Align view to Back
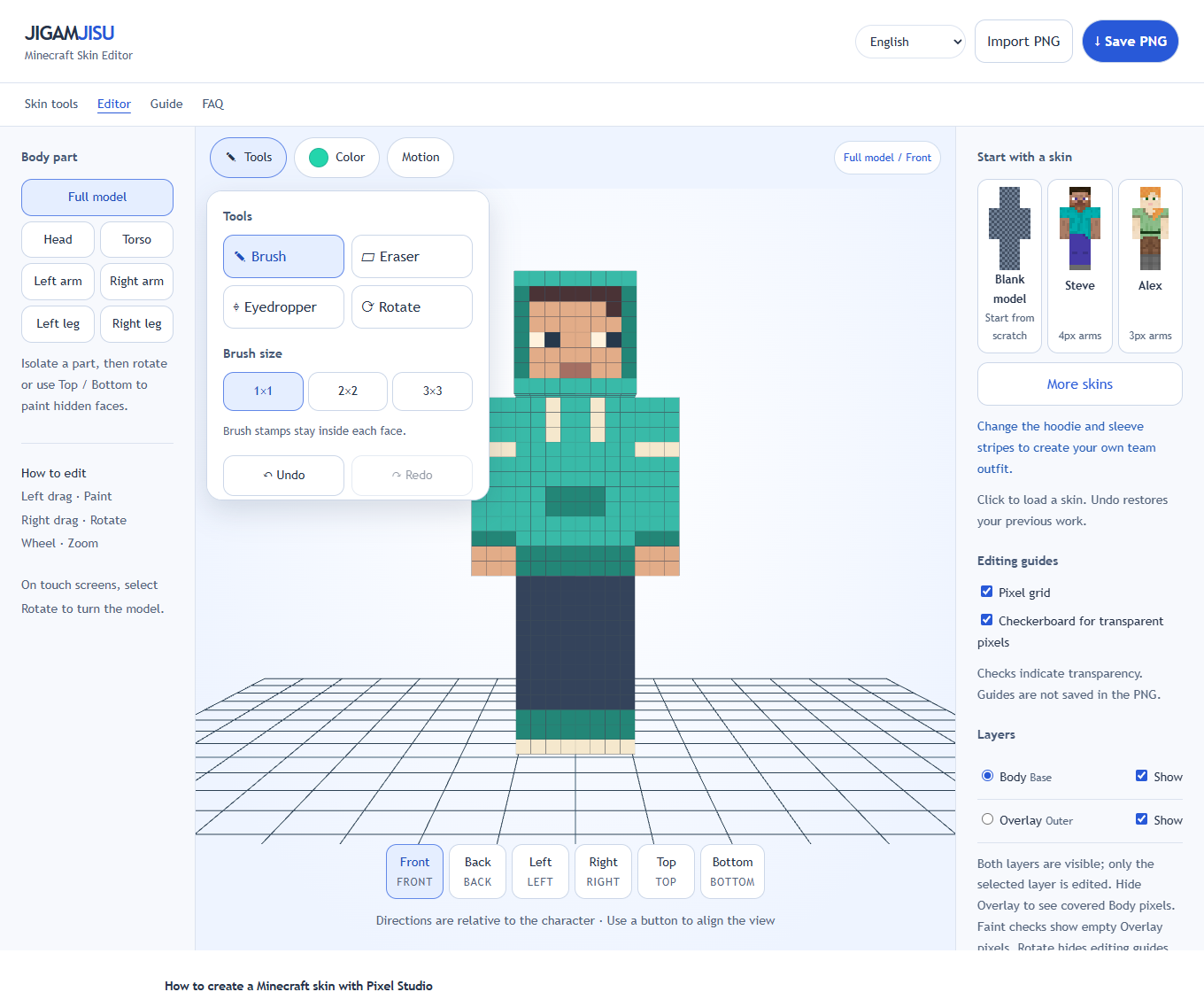 tap(477, 872)
